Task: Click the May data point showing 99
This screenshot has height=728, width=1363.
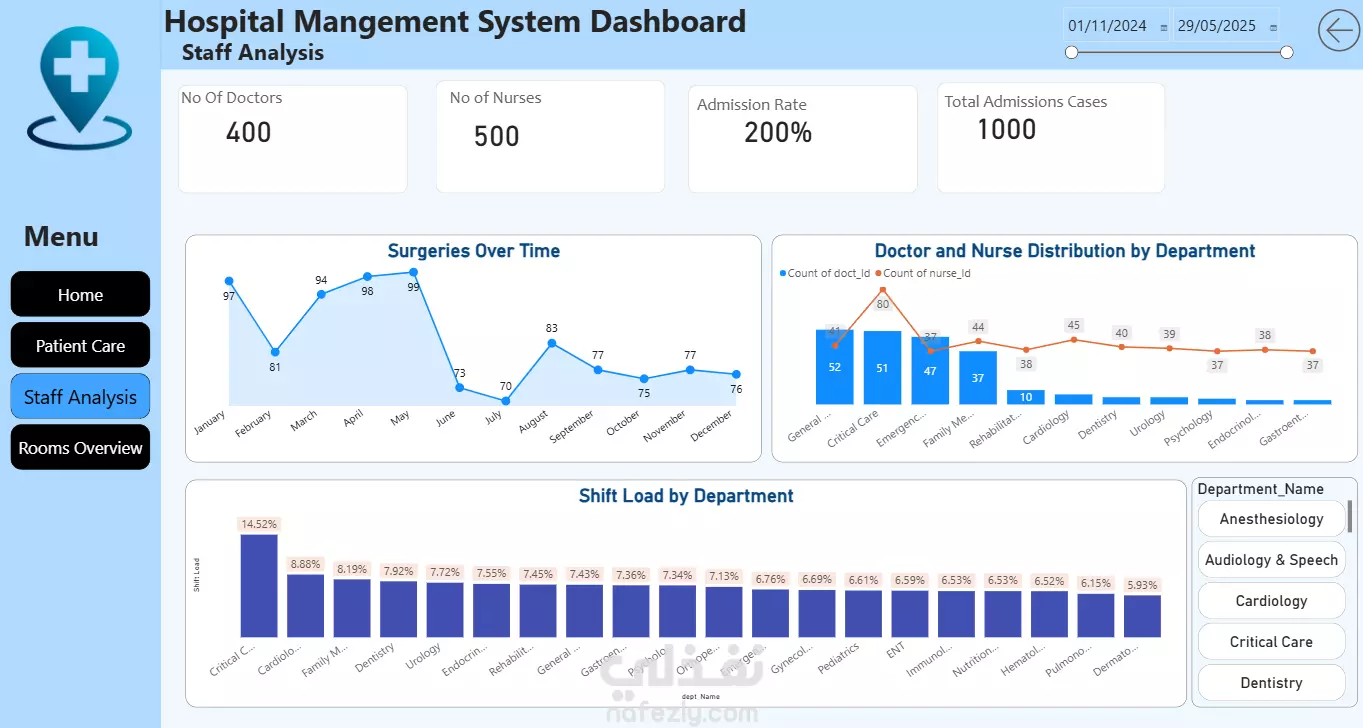Action: pyautogui.click(x=413, y=272)
